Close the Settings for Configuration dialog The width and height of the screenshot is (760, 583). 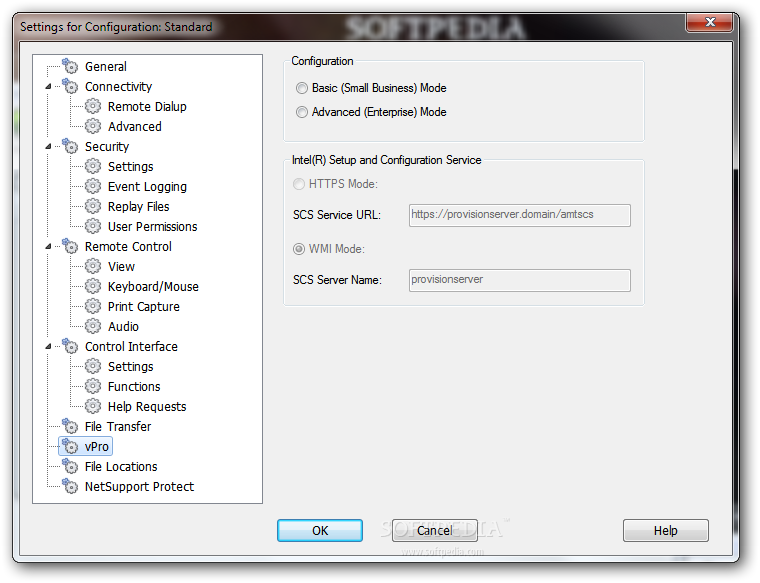tap(709, 22)
